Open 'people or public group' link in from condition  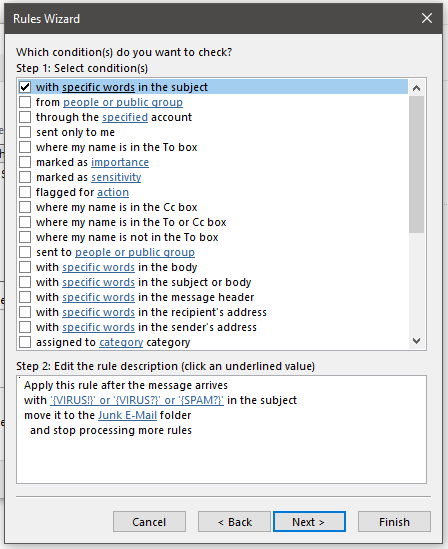click(123, 102)
